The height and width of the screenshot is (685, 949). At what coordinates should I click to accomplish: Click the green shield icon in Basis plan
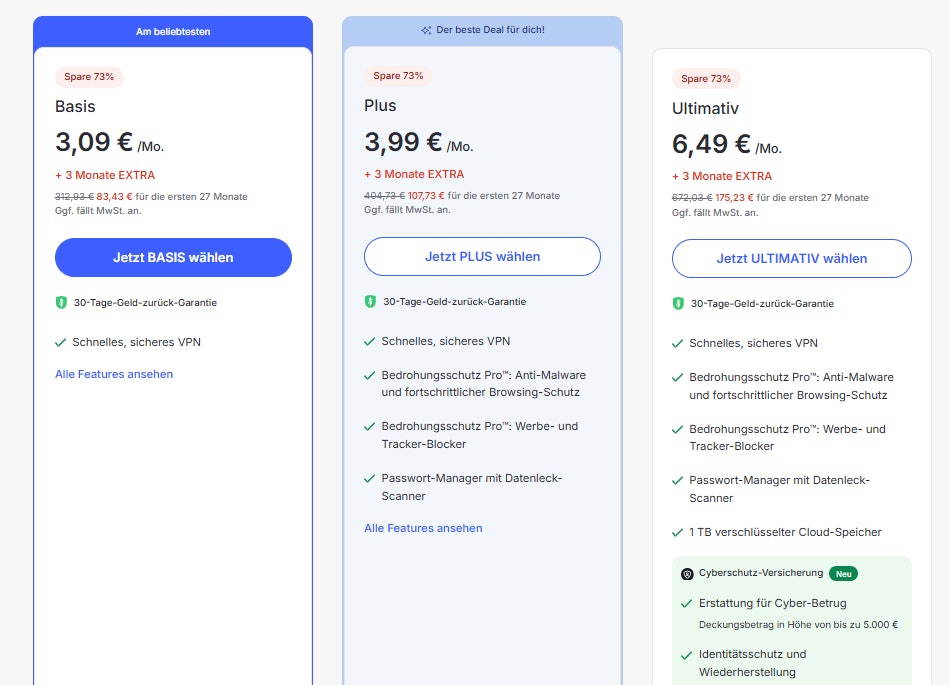click(x=61, y=302)
